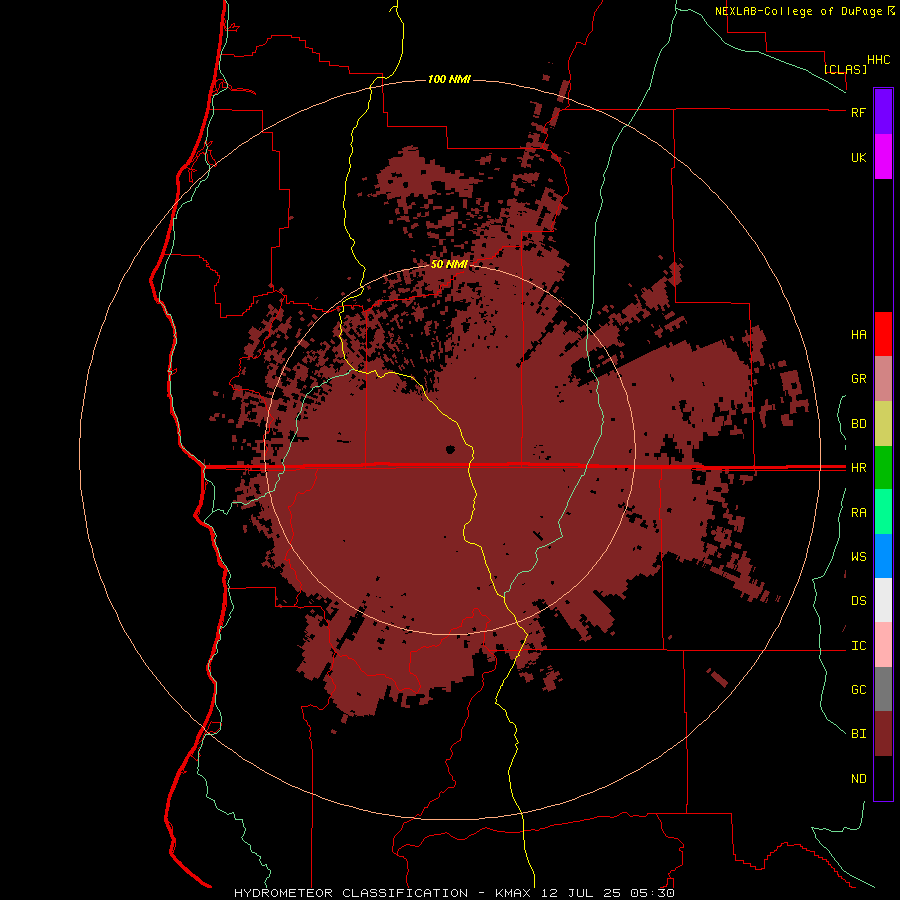The width and height of the screenshot is (900, 900).
Task: Click the 05:30 timestamp
Action: pos(651,893)
